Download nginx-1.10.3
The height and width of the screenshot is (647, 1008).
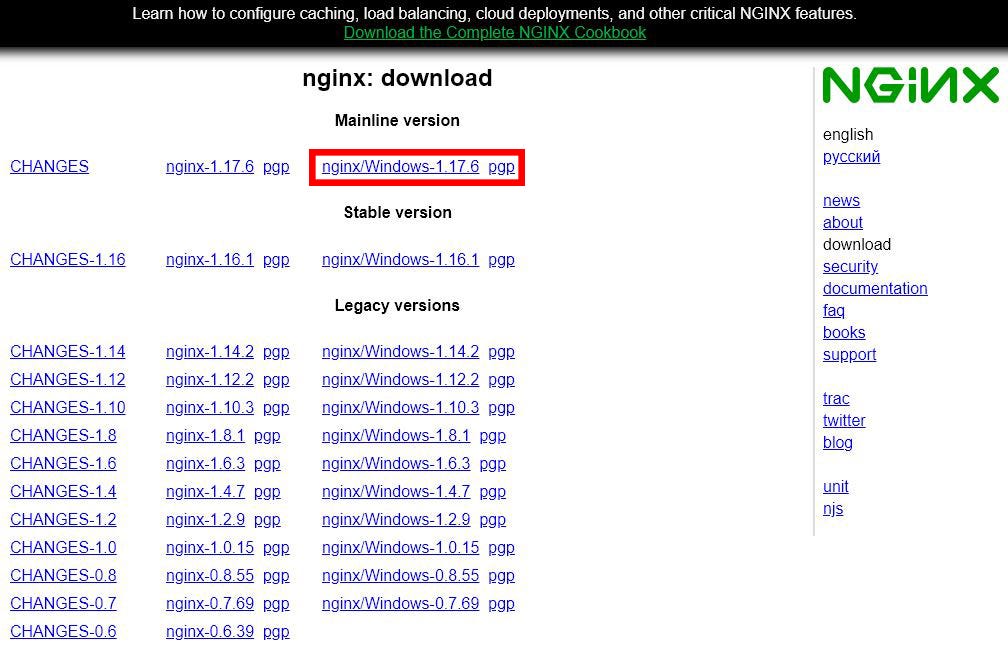click(x=210, y=407)
